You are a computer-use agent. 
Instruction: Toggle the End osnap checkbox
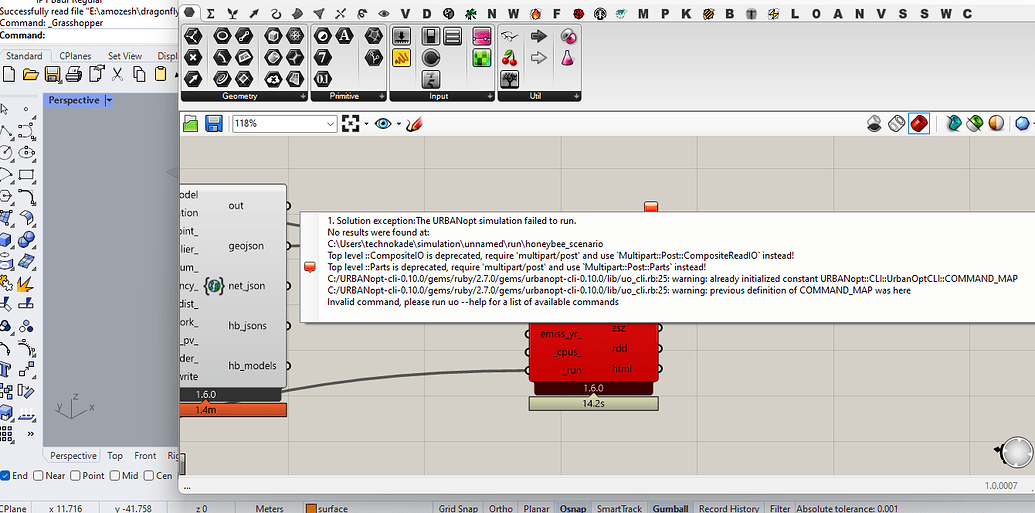coord(5,475)
